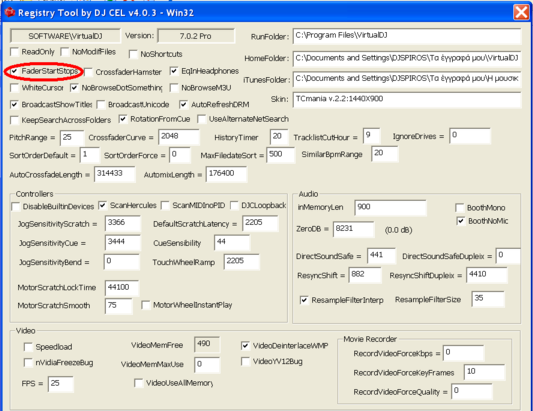Click the SortOrderForce field
Image resolution: width=533 pixels, height=411 pixels.
(x=179, y=155)
